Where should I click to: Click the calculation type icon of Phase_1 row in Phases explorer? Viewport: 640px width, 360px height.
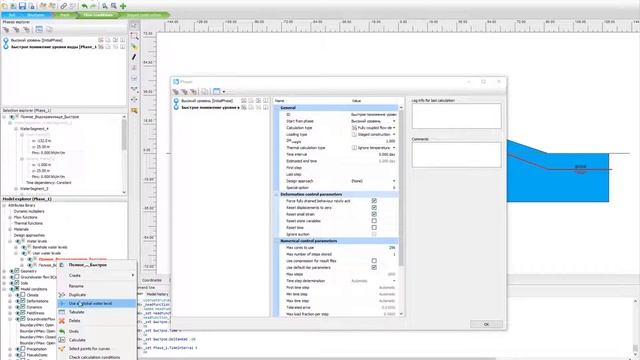(x=101, y=47)
